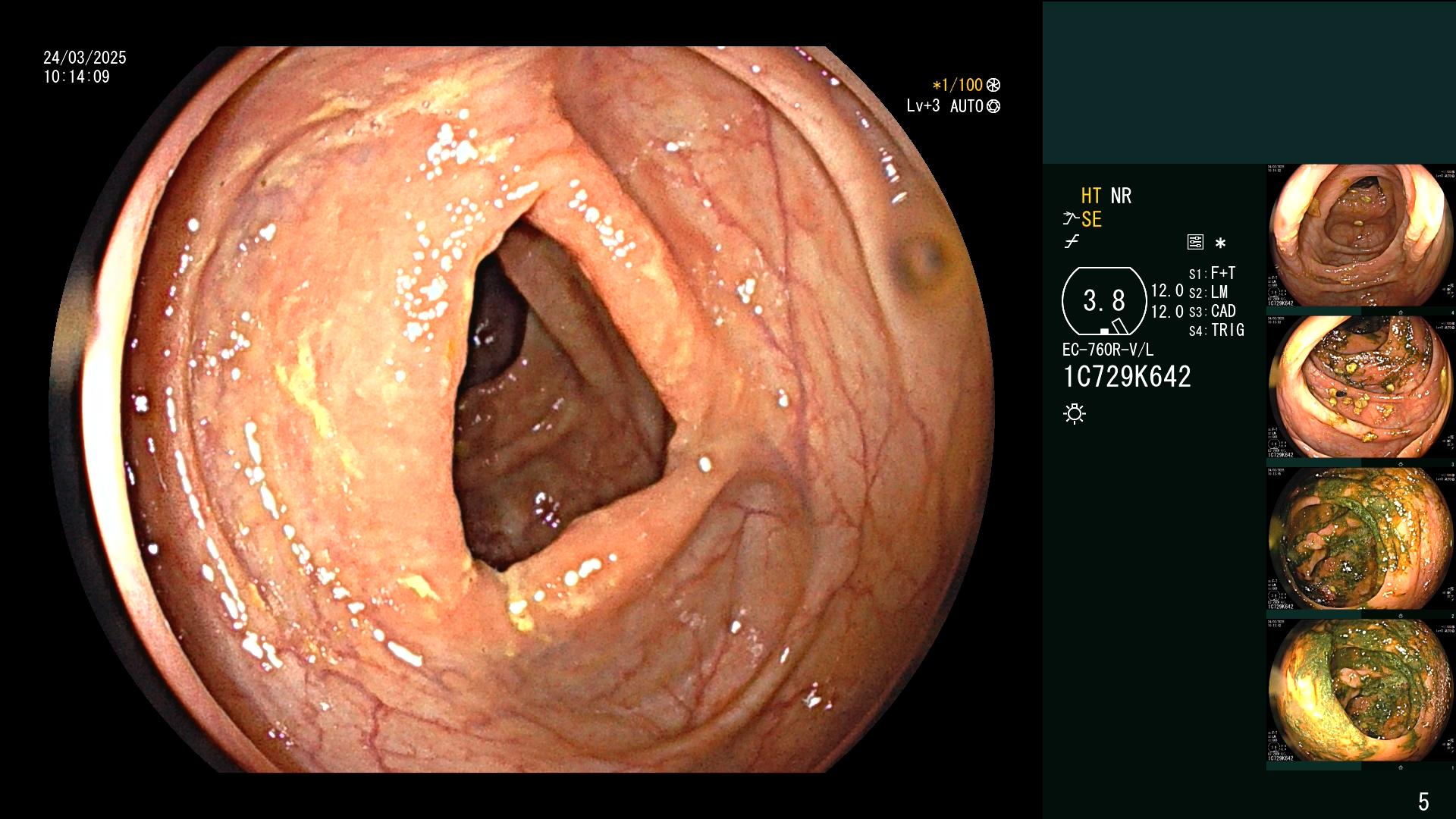Screen dimensions: 1456x819
Task: Click the upper 12.0 value
Action: point(1167,290)
